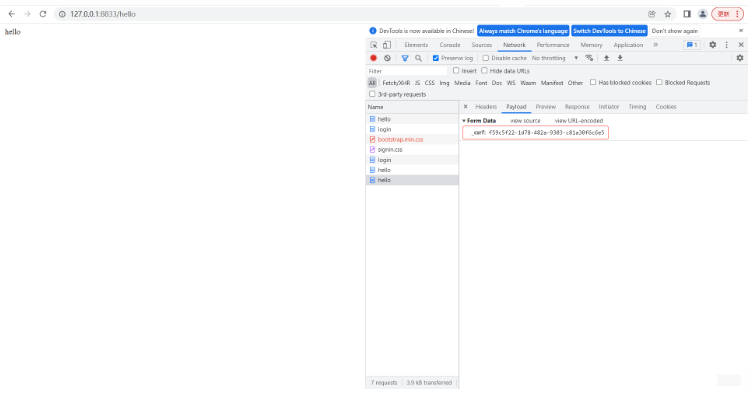Uncheck Preserve log checkbox

[436, 58]
